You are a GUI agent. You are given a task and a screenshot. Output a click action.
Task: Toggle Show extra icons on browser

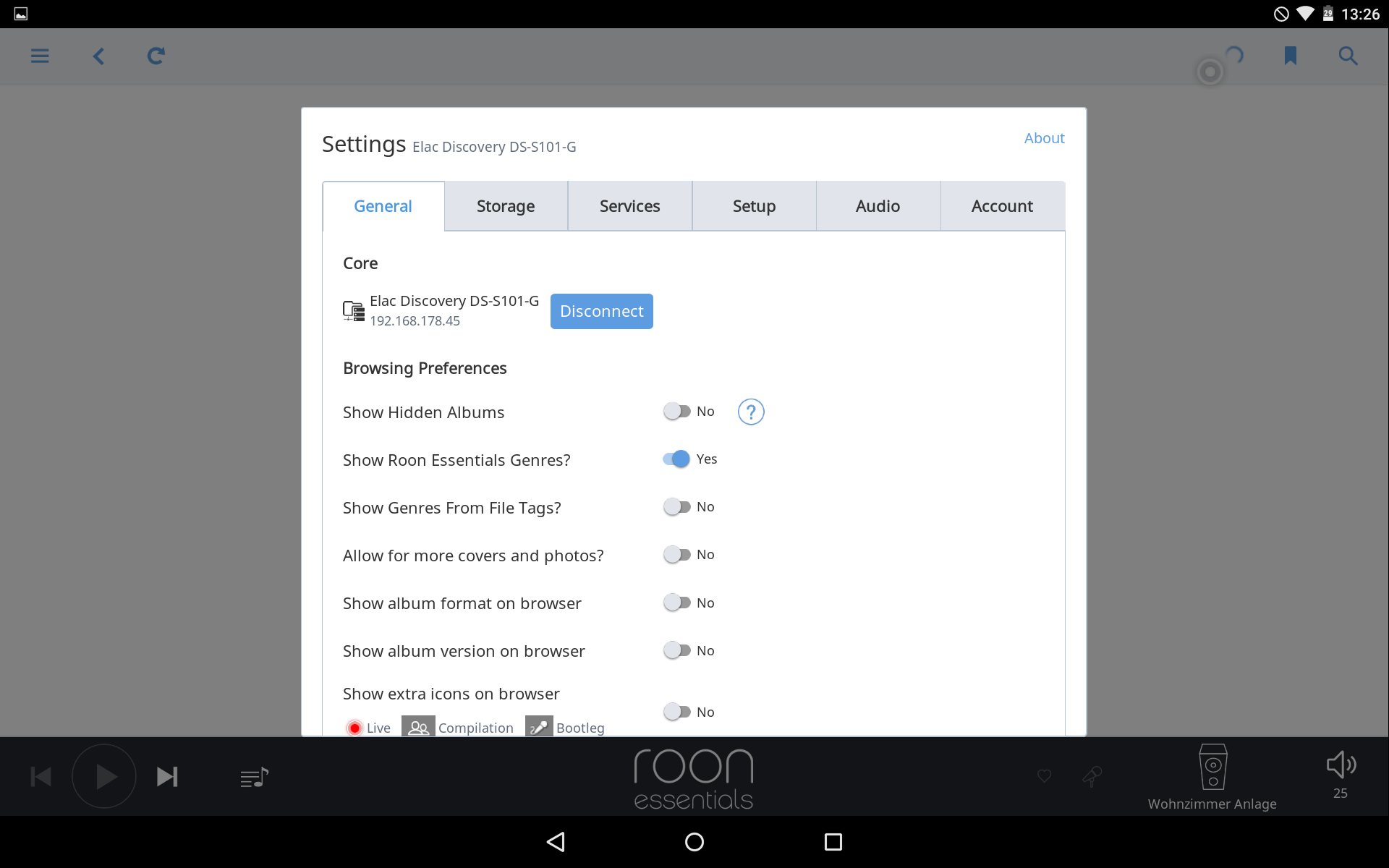click(677, 712)
